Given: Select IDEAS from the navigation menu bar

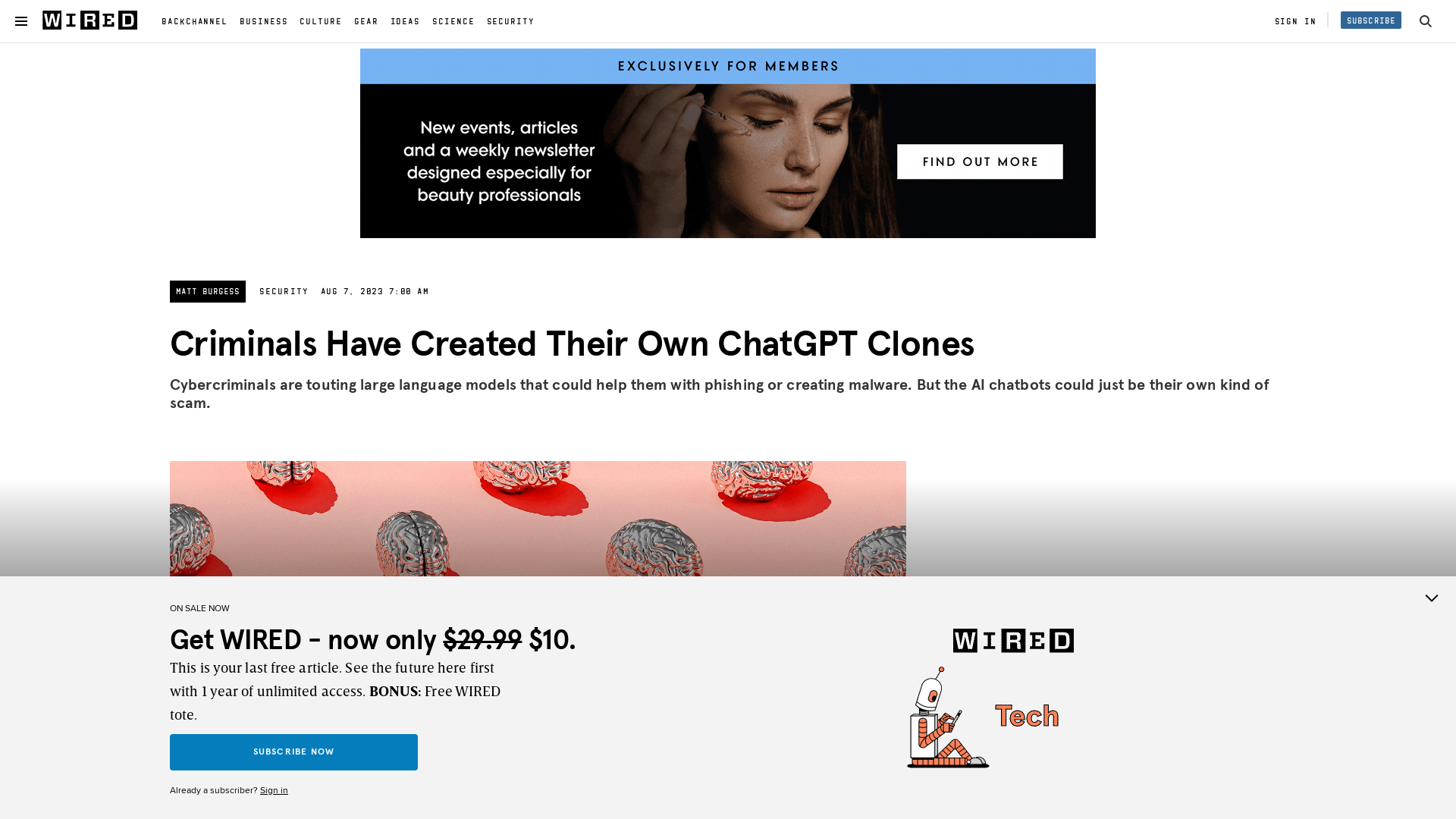Looking at the screenshot, I should (x=405, y=21).
